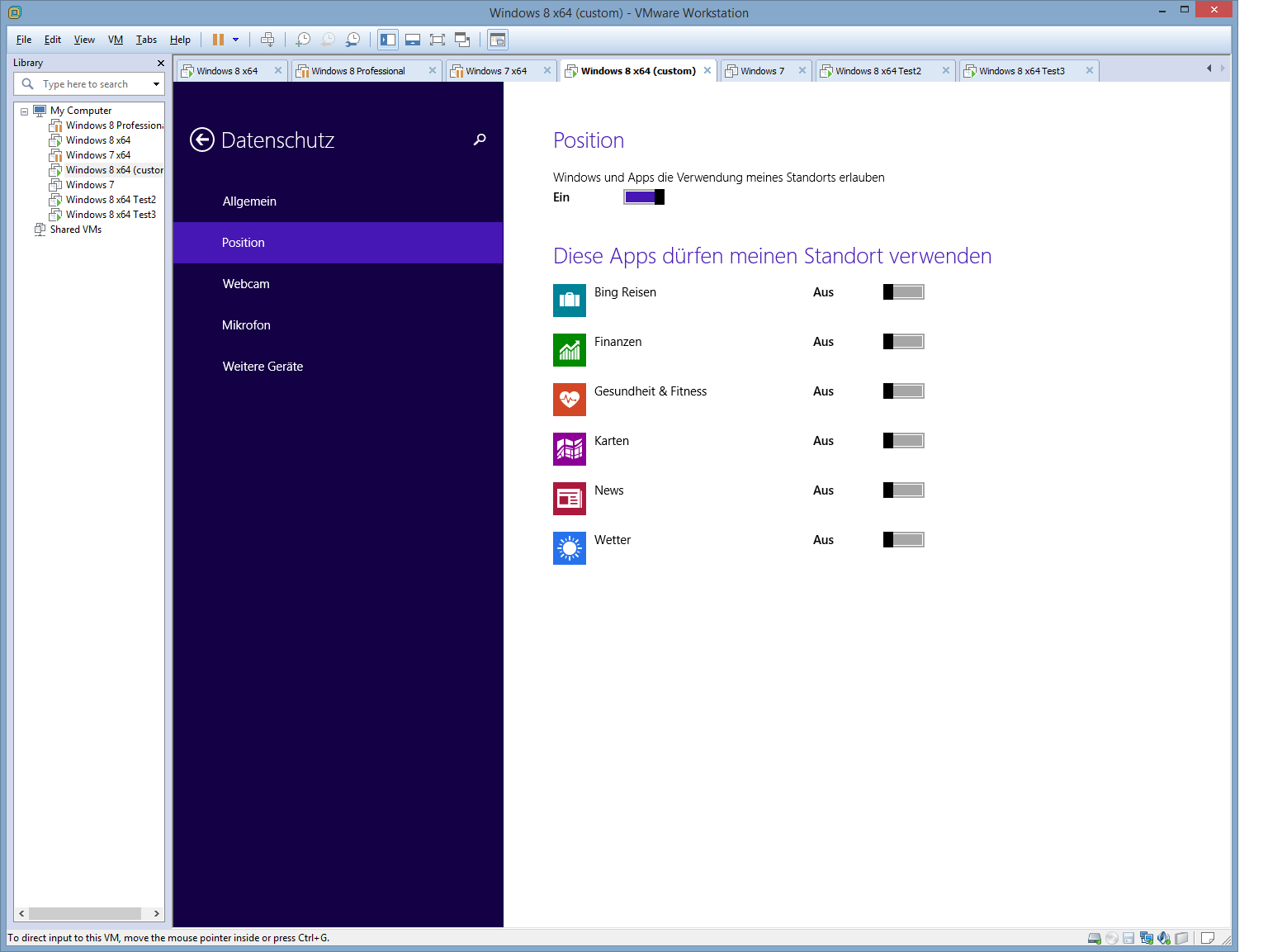Enable location toggle for Wetter
1268x952 pixels.
904,540
